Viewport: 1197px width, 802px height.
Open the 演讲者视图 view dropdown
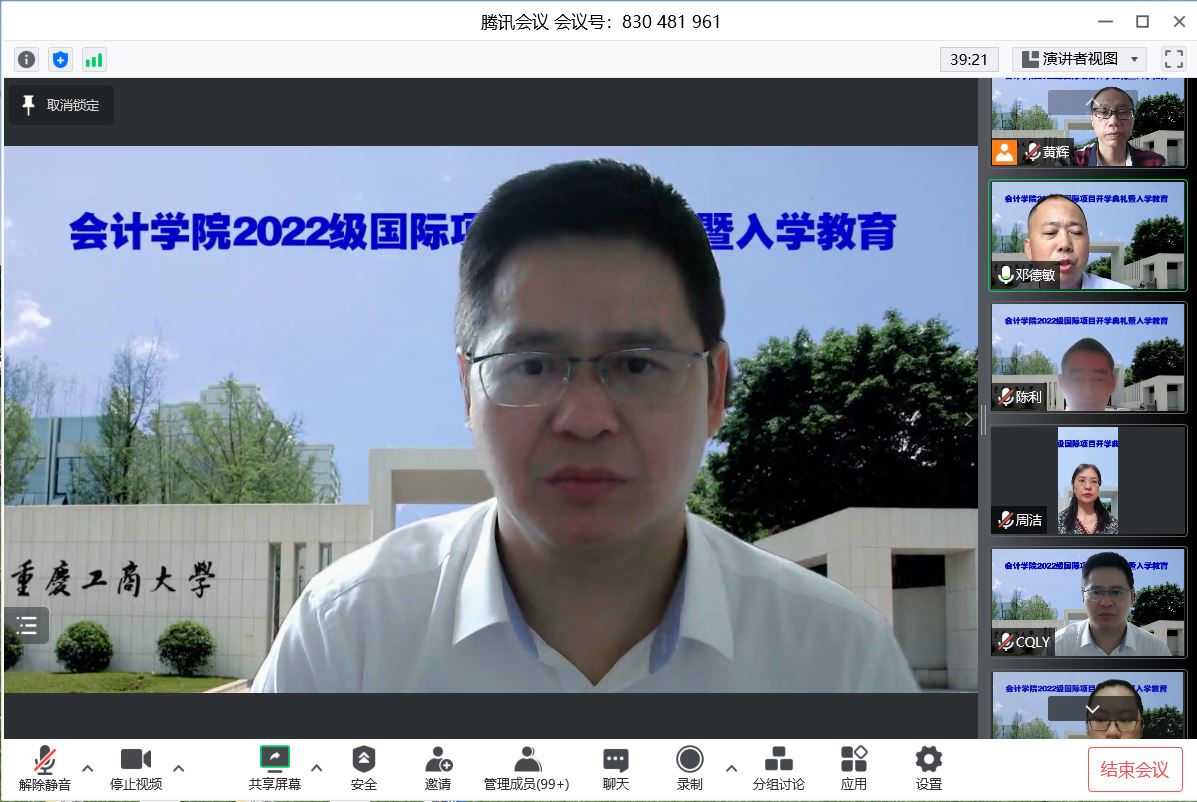(1079, 59)
